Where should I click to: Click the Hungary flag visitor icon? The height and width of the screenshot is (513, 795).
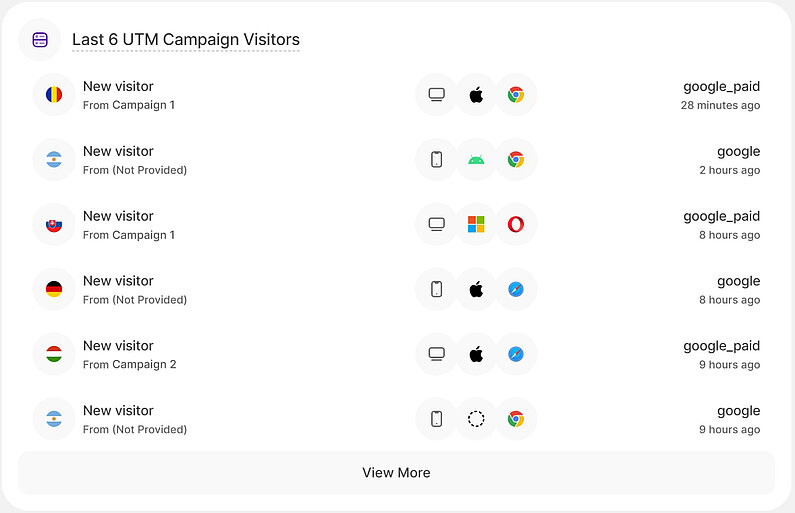[54, 354]
